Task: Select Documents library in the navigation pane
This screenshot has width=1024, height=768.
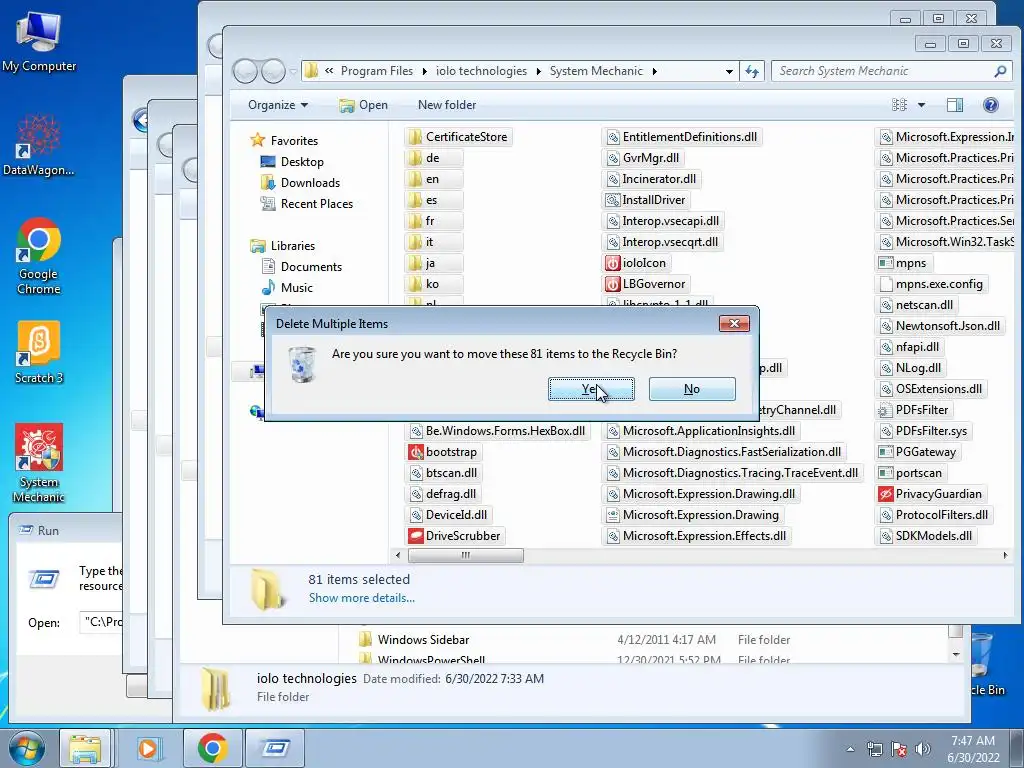Action: (311, 266)
